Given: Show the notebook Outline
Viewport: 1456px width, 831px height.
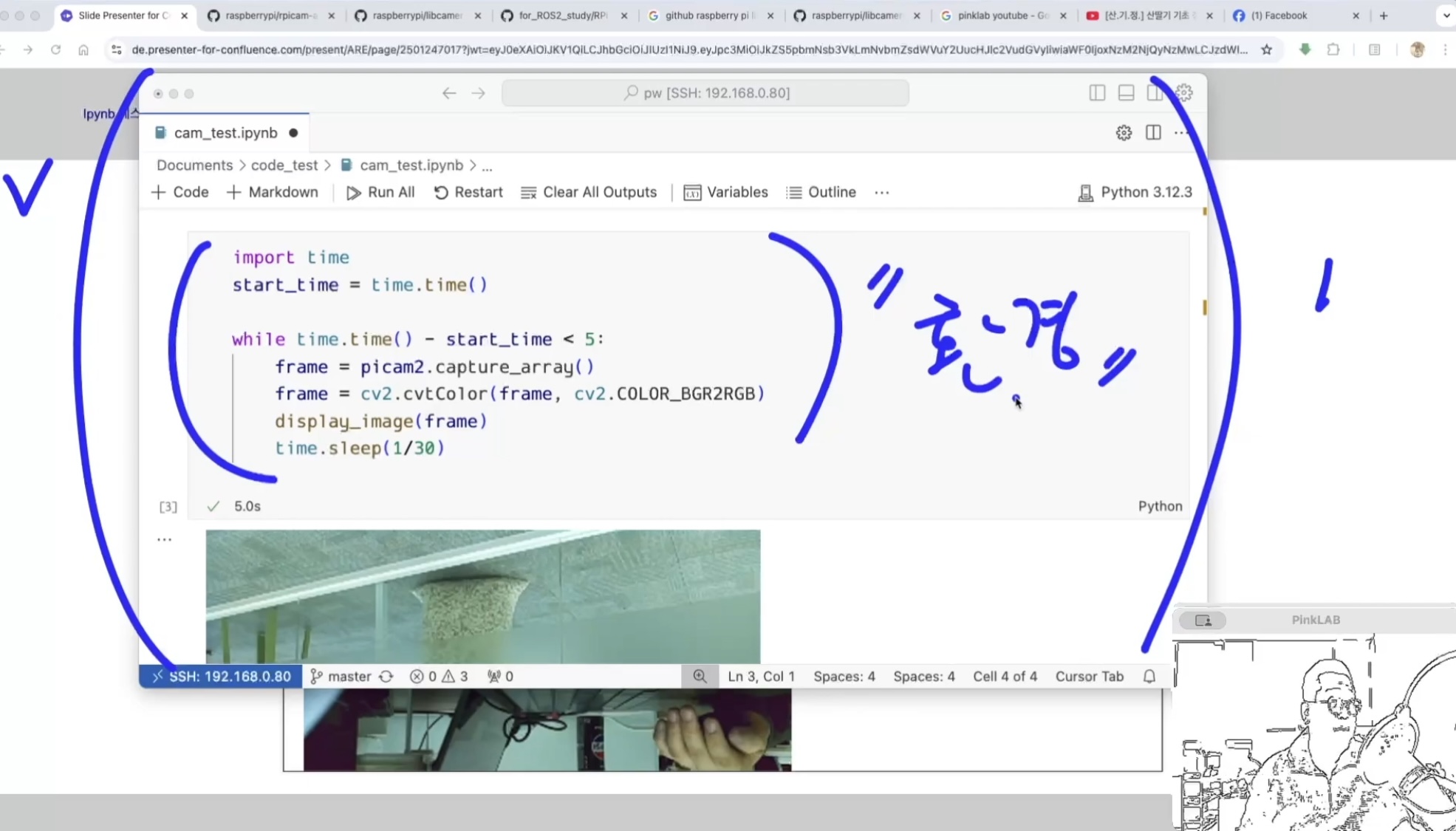Looking at the screenshot, I should [821, 192].
